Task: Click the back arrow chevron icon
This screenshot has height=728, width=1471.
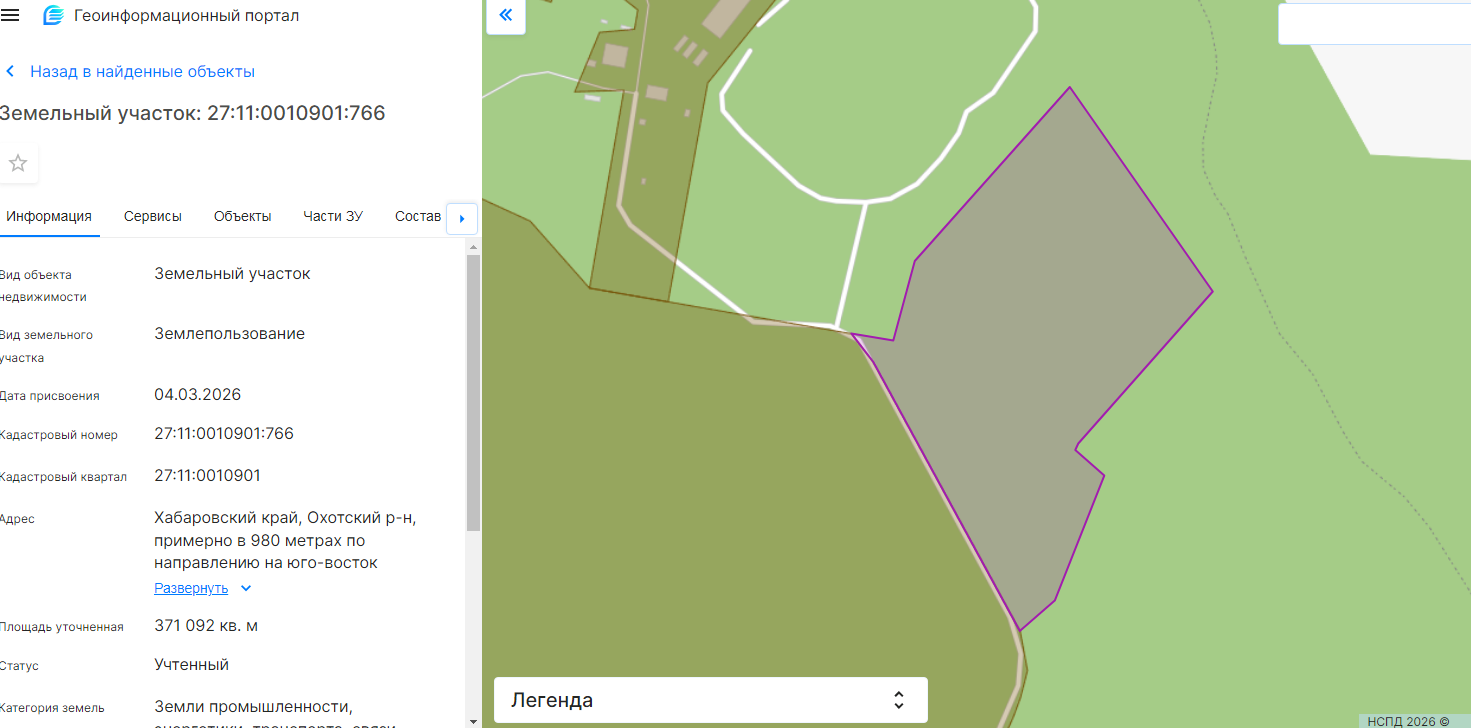Action: [11, 72]
